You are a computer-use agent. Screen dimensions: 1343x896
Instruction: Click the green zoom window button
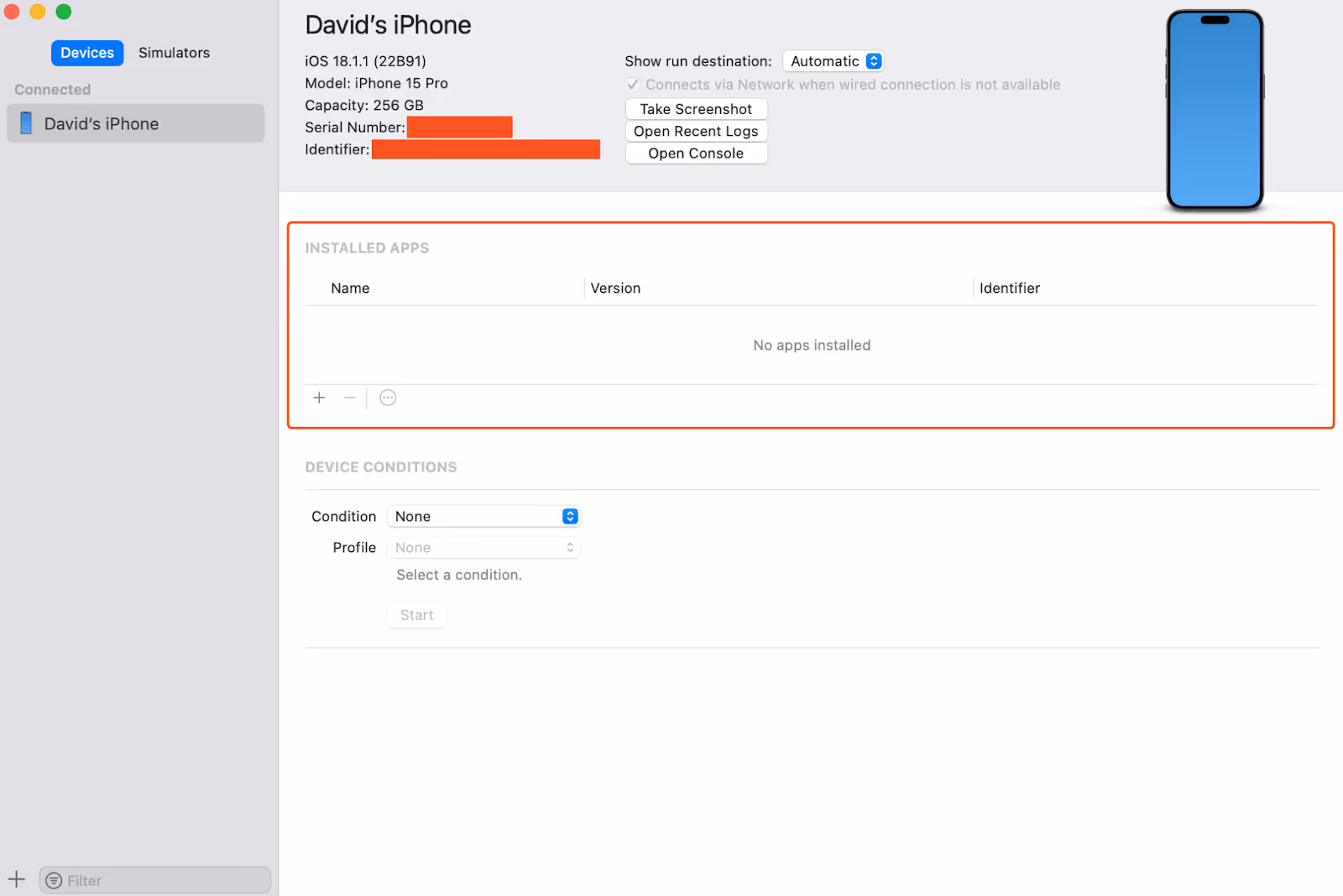(x=64, y=12)
